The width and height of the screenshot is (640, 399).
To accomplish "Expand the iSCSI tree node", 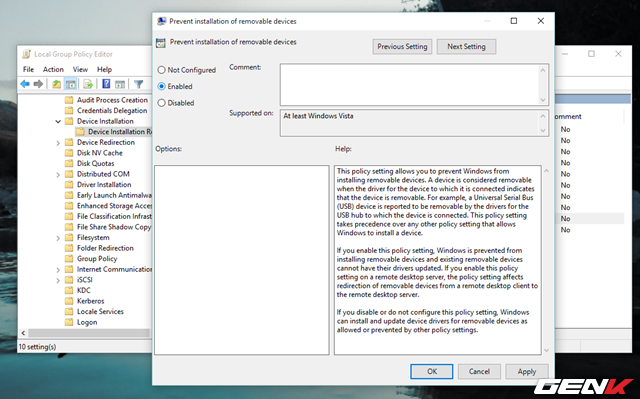I will (58, 280).
